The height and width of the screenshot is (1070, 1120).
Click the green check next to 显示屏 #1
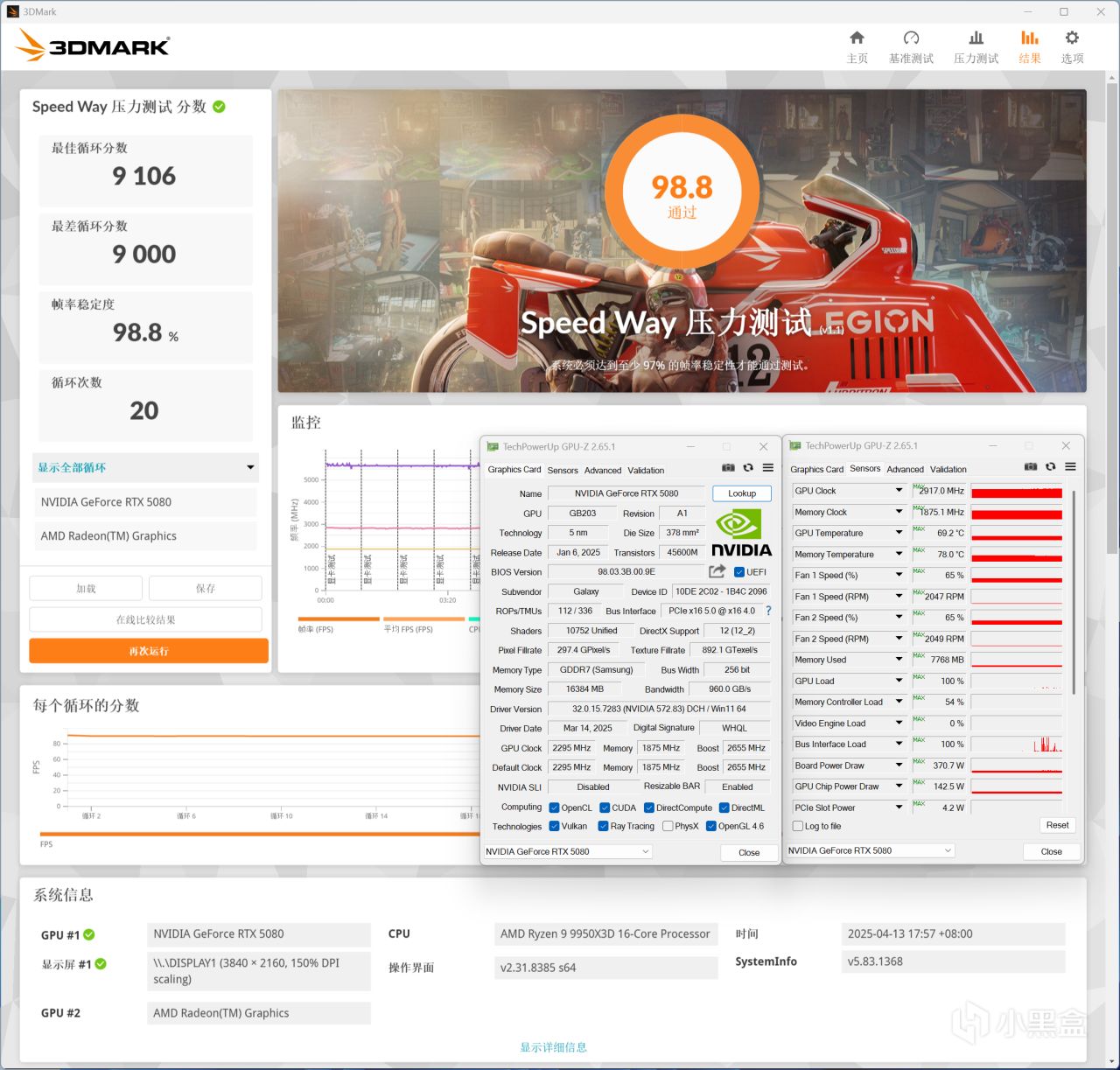[101, 963]
